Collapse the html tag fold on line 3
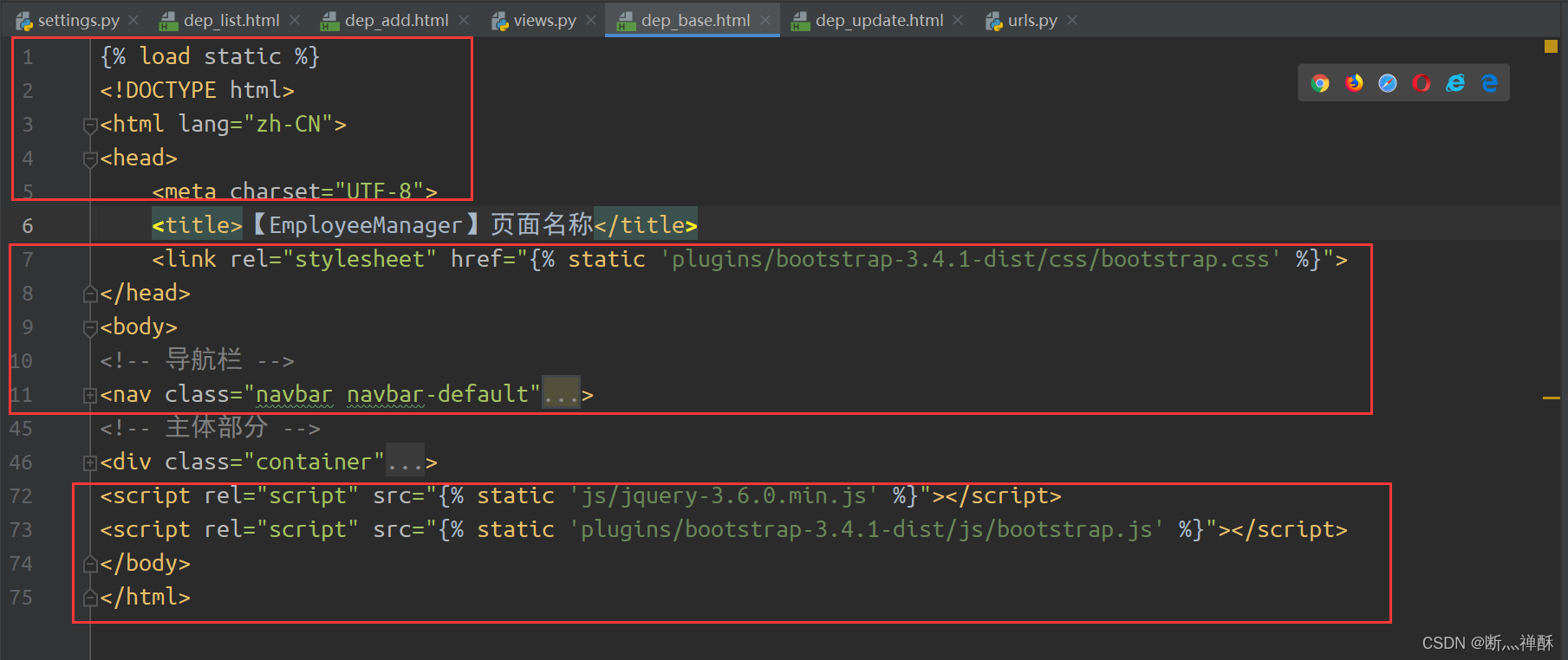The height and width of the screenshot is (660, 1568). pyautogui.click(x=89, y=125)
